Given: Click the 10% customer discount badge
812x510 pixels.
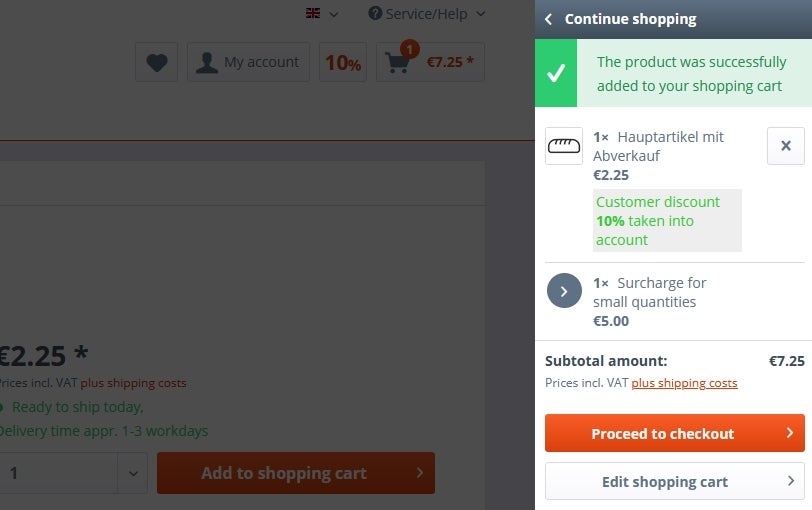Looking at the screenshot, I should [343, 62].
